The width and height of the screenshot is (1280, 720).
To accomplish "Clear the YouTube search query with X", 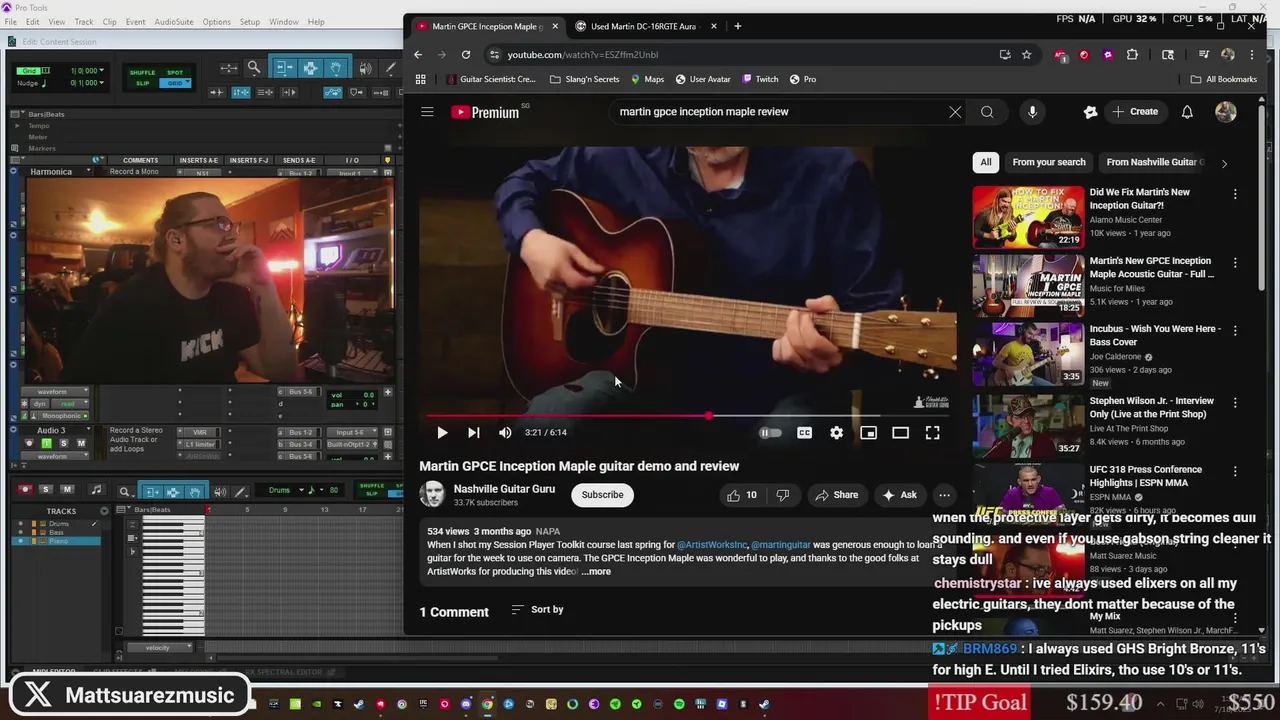I will (x=955, y=112).
